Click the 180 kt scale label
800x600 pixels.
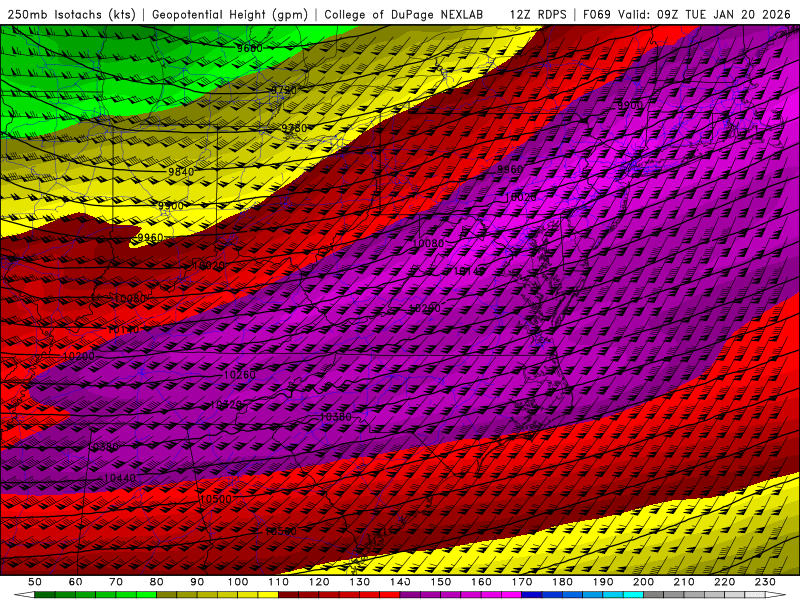click(x=562, y=582)
